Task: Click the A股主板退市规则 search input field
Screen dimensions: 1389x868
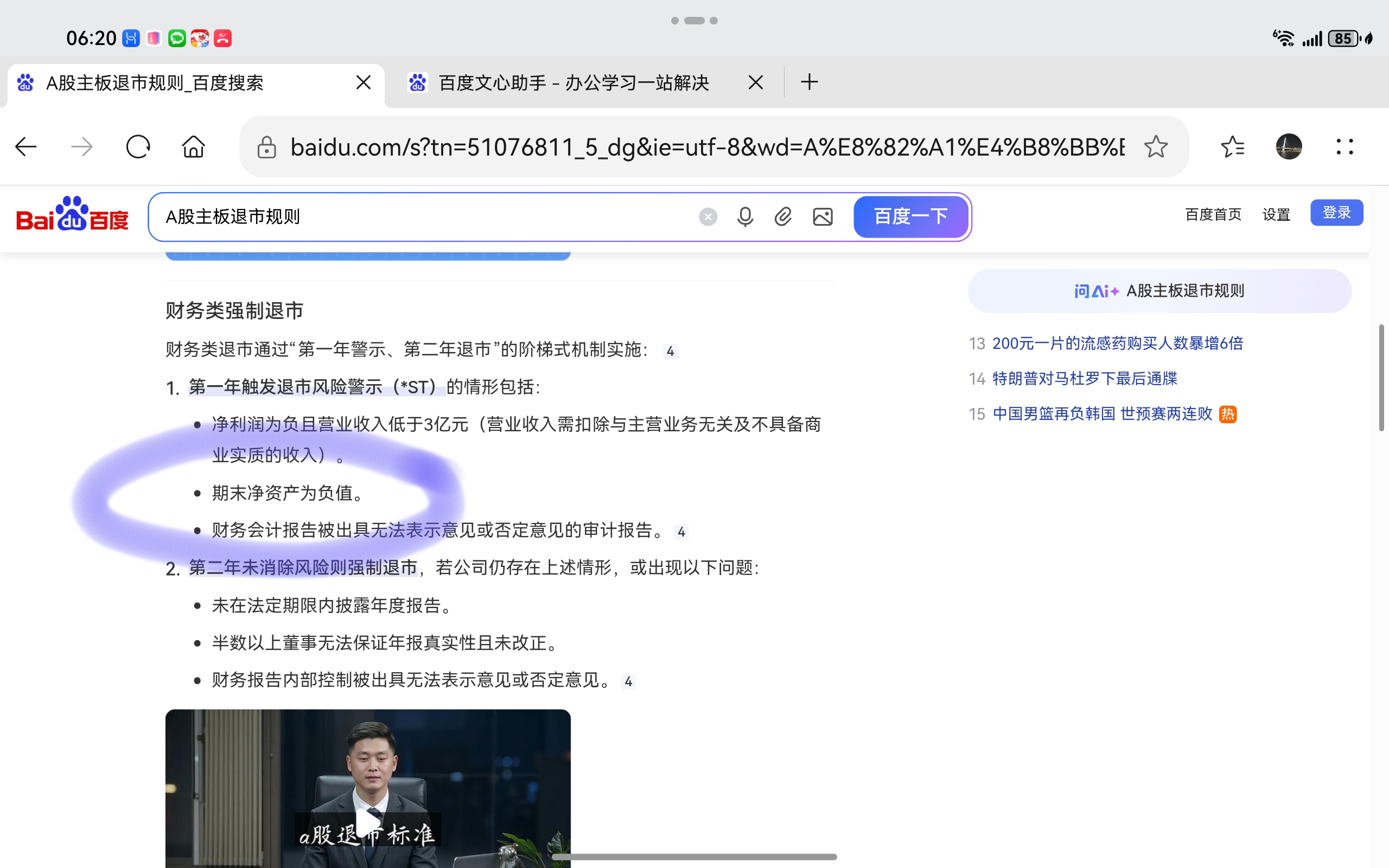Action: [x=425, y=217]
